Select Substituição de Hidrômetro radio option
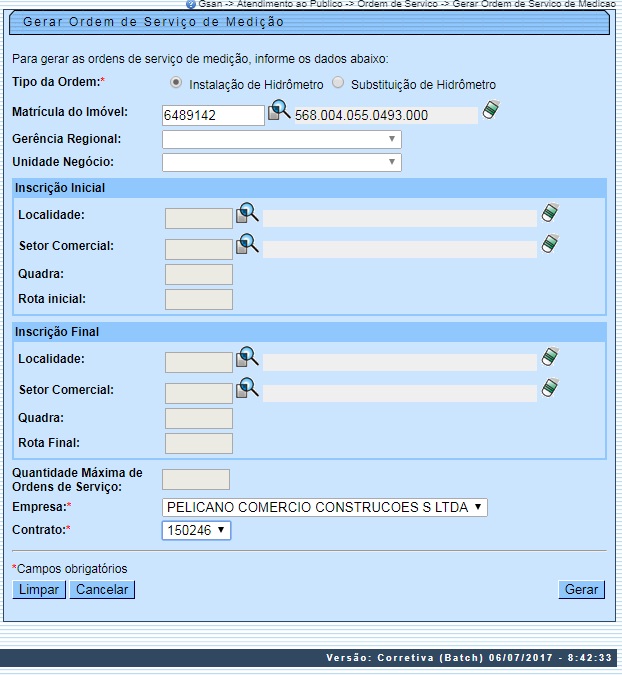Viewport: 622px width, 675px height. [338, 82]
